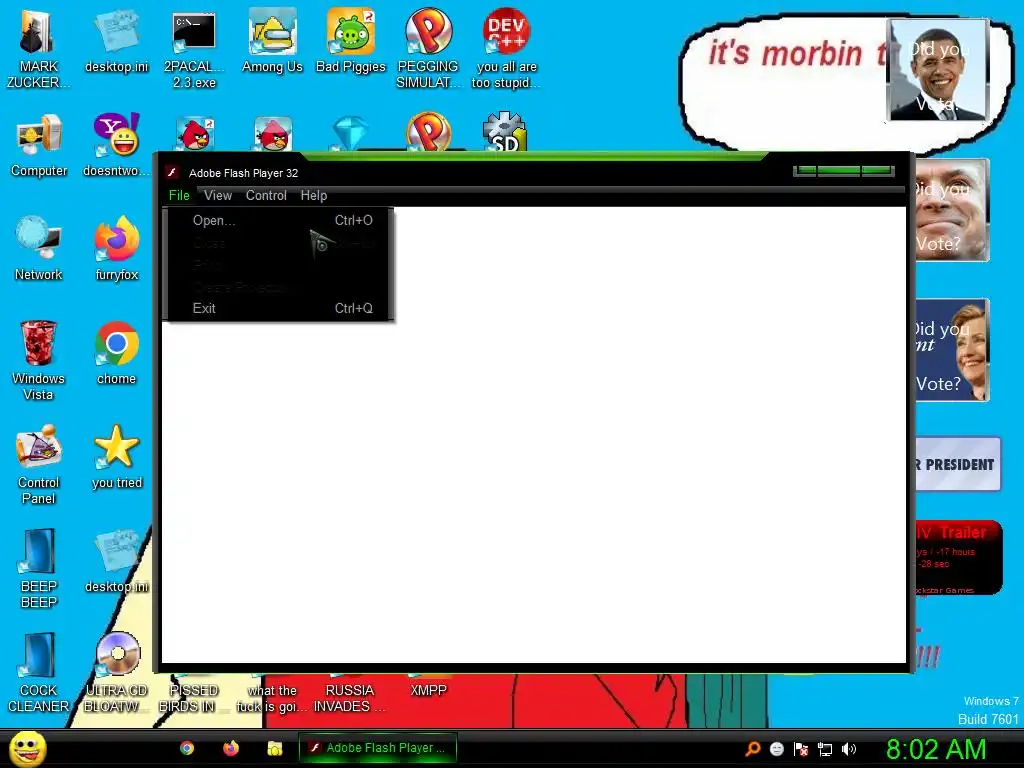Select the Among Us desktop icon

pyautogui.click(x=272, y=41)
